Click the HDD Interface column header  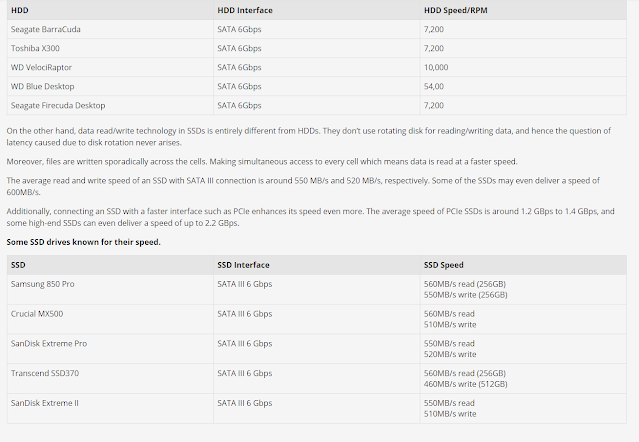point(247,10)
